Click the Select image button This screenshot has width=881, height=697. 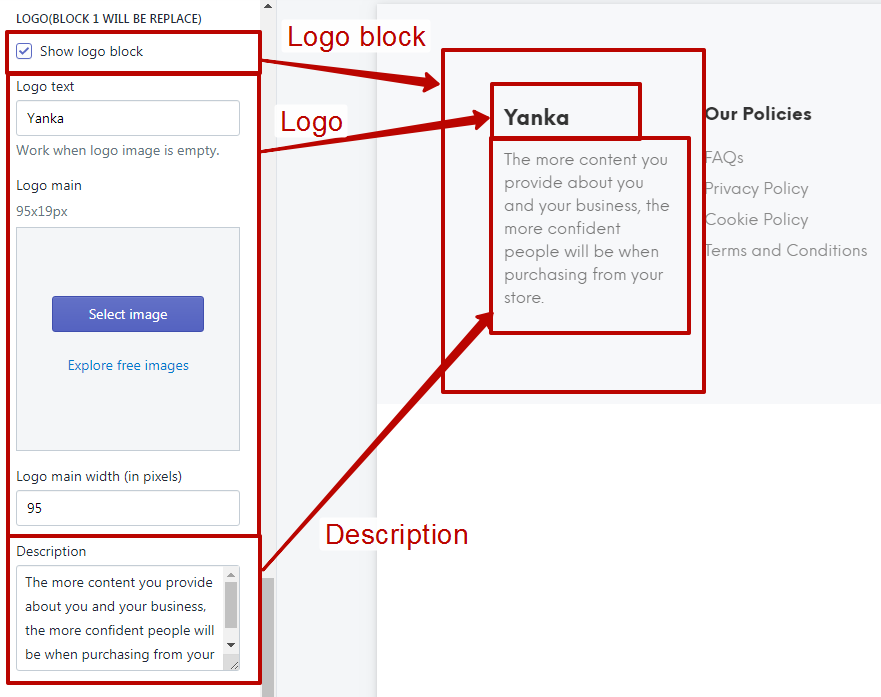point(127,313)
